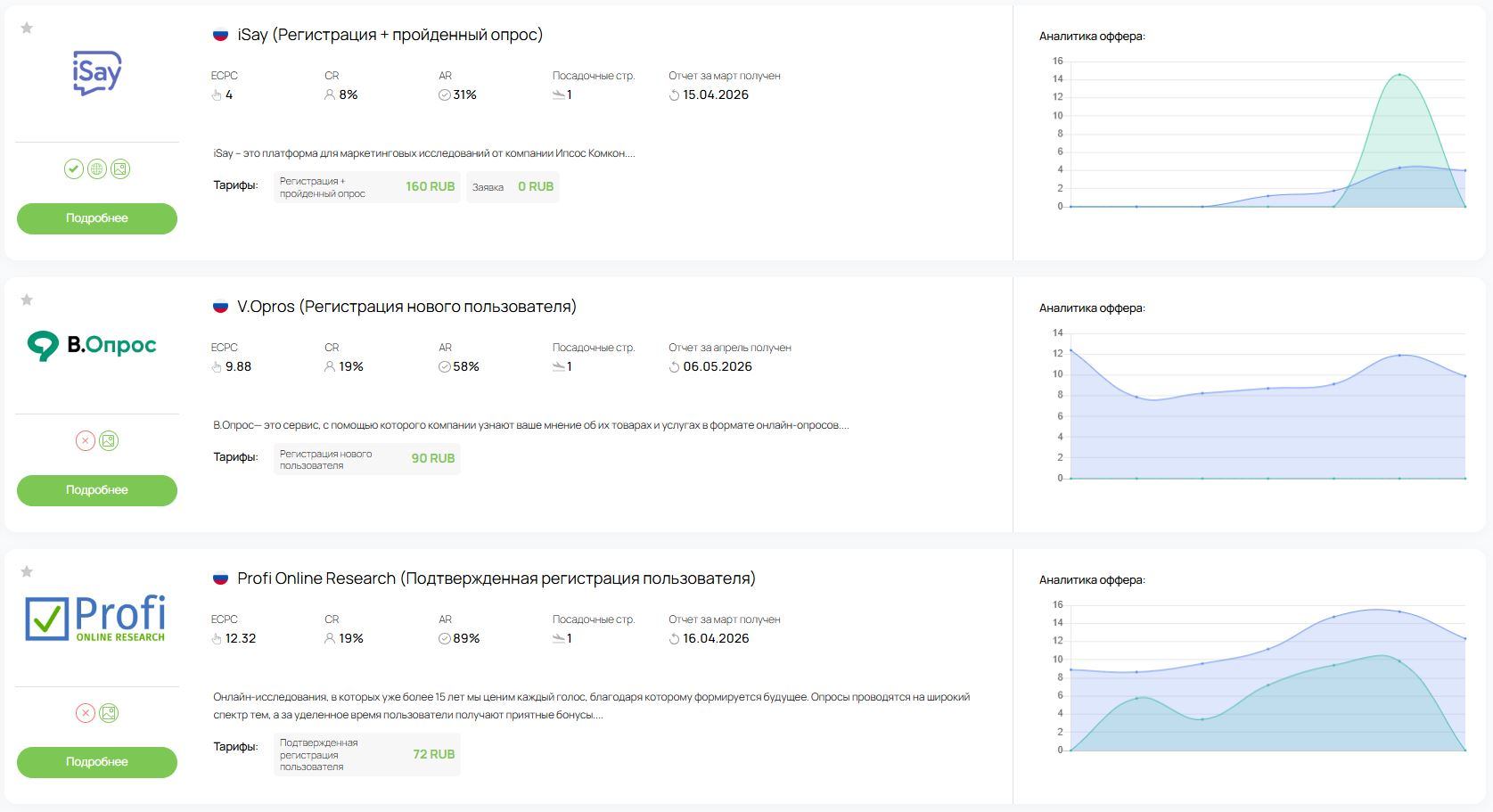Open the V.Opros offer title link
The height and width of the screenshot is (812, 1493).
(407, 307)
